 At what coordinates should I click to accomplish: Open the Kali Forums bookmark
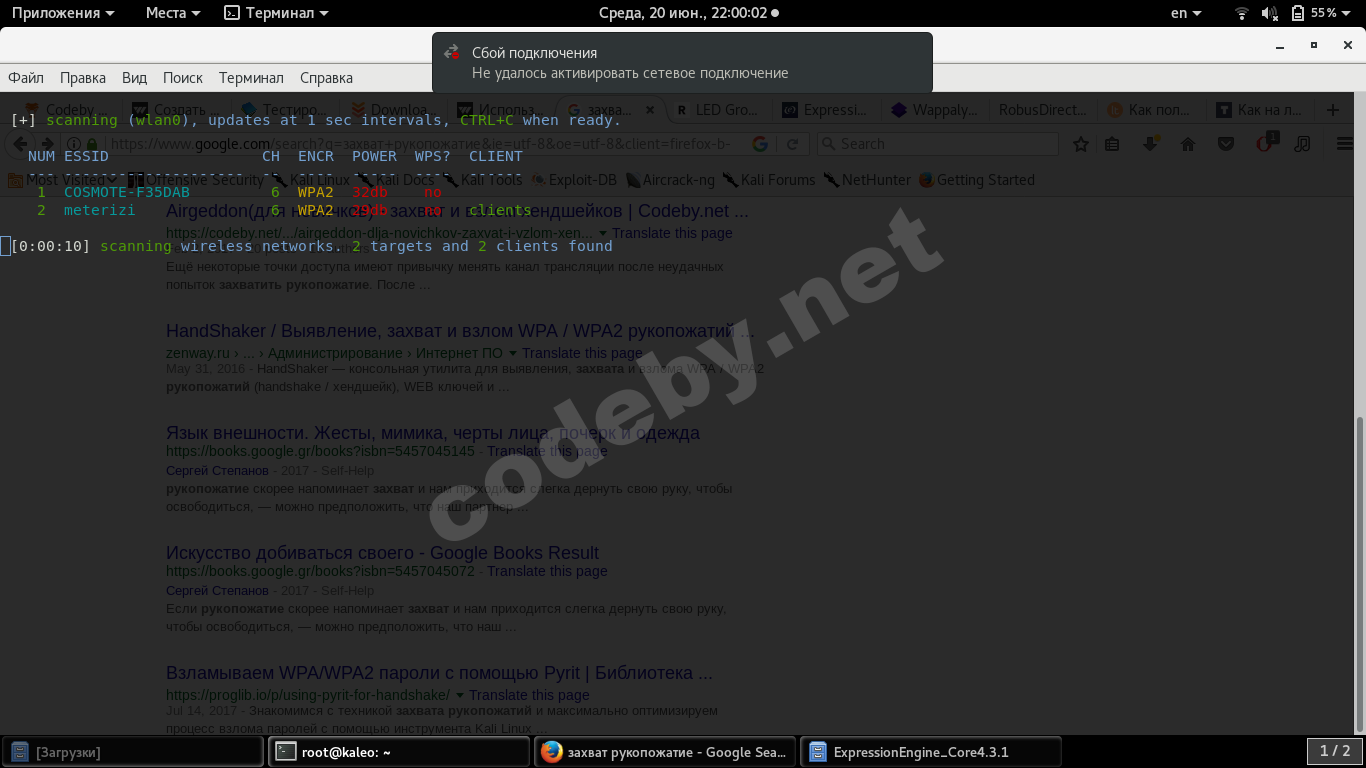[769, 180]
